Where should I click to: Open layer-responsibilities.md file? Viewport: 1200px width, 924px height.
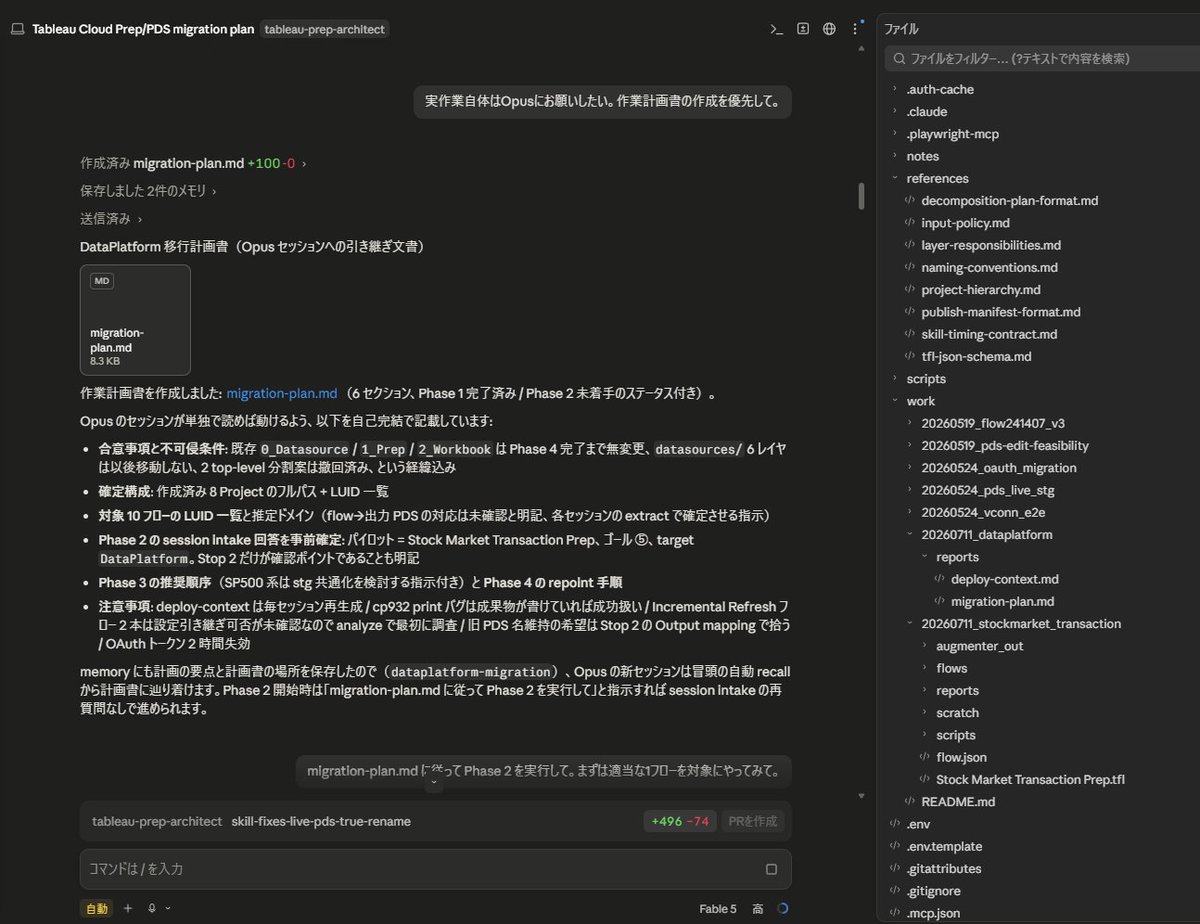(x=991, y=245)
